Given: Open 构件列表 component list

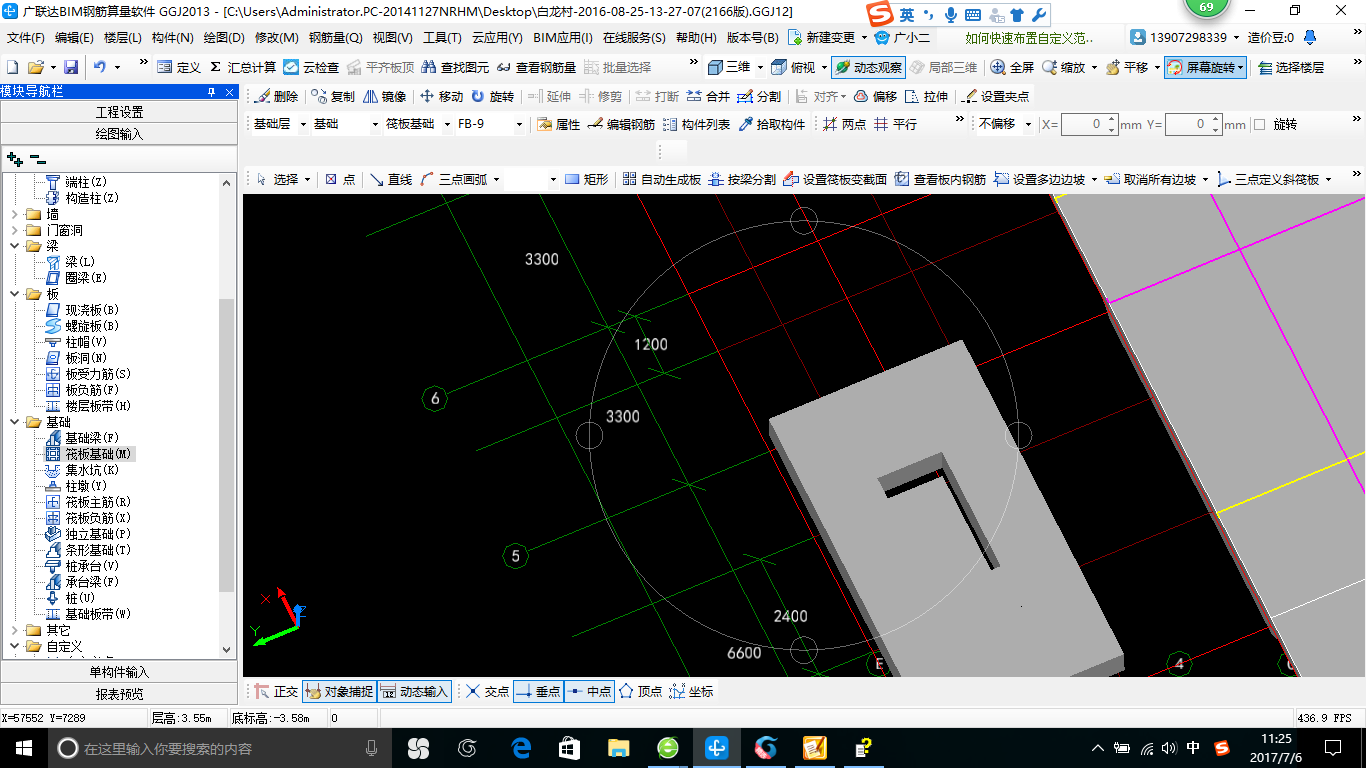Looking at the screenshot, I should point(696,124).
